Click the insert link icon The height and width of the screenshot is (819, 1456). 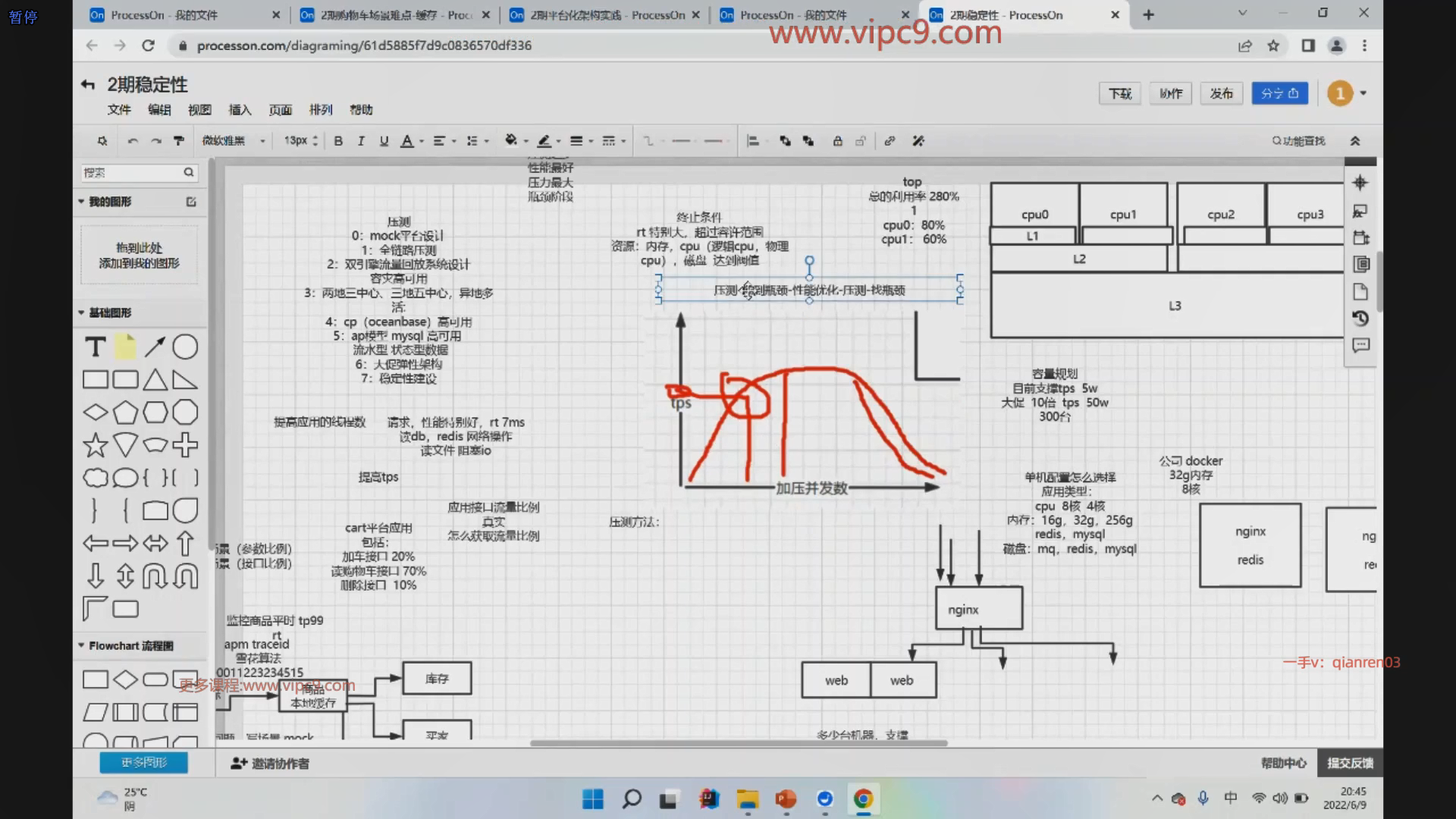tap(890, 141)
